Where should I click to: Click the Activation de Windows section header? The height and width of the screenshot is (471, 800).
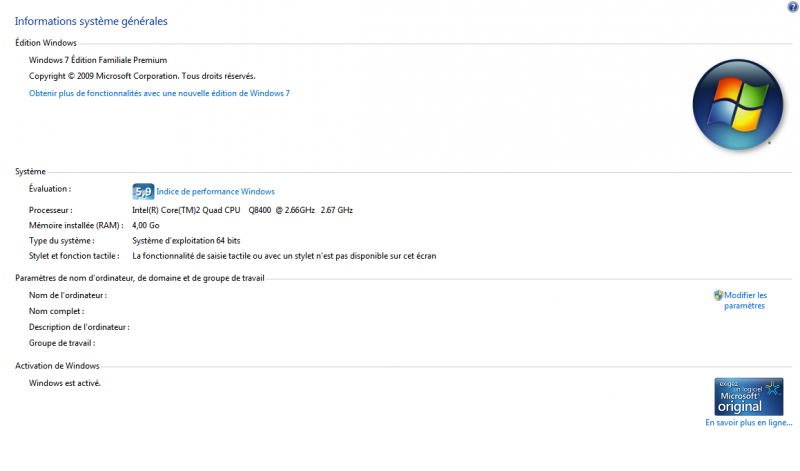coord(57,366)
